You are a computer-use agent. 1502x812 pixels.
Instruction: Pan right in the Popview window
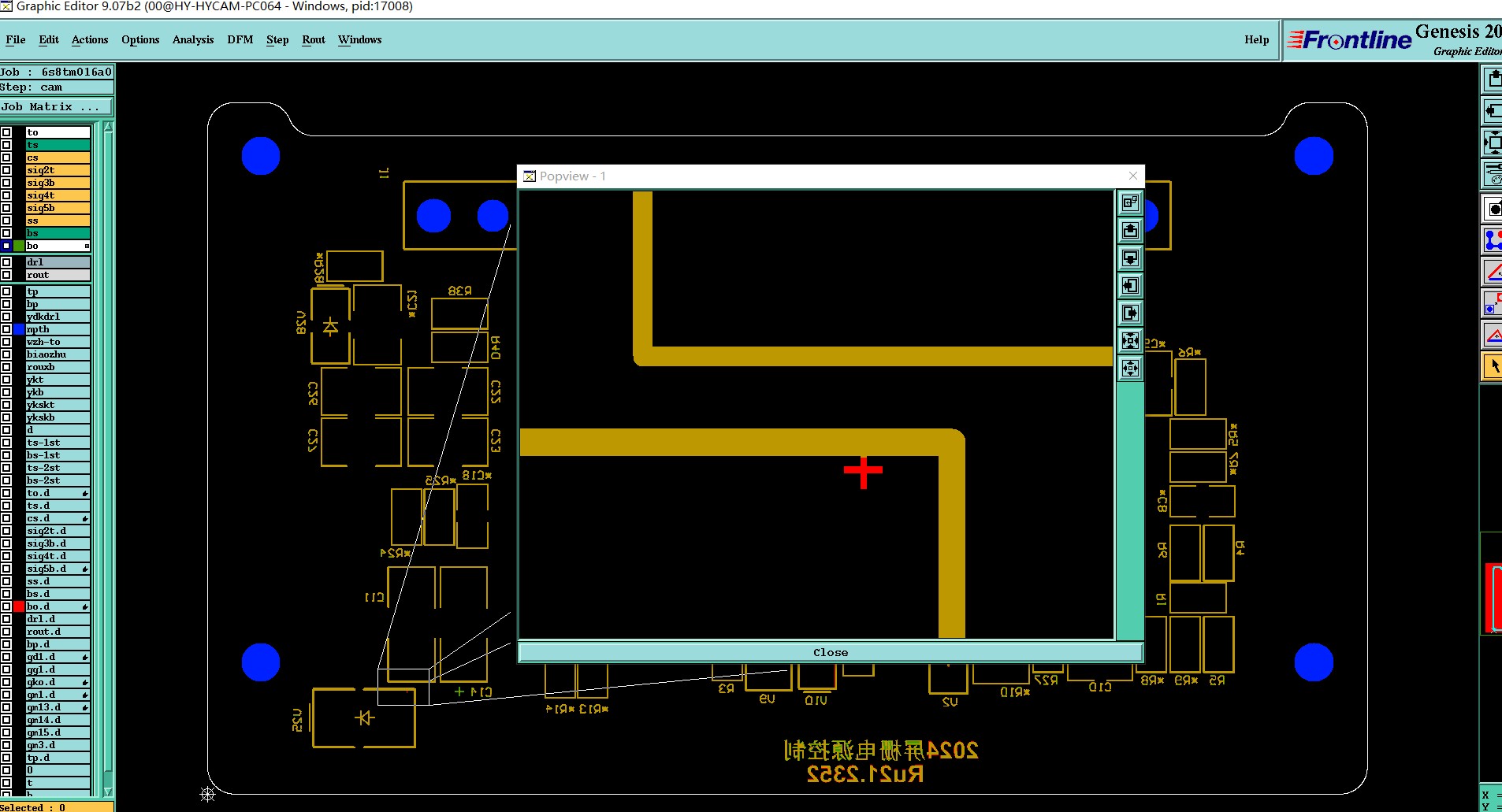[1130, 313]
